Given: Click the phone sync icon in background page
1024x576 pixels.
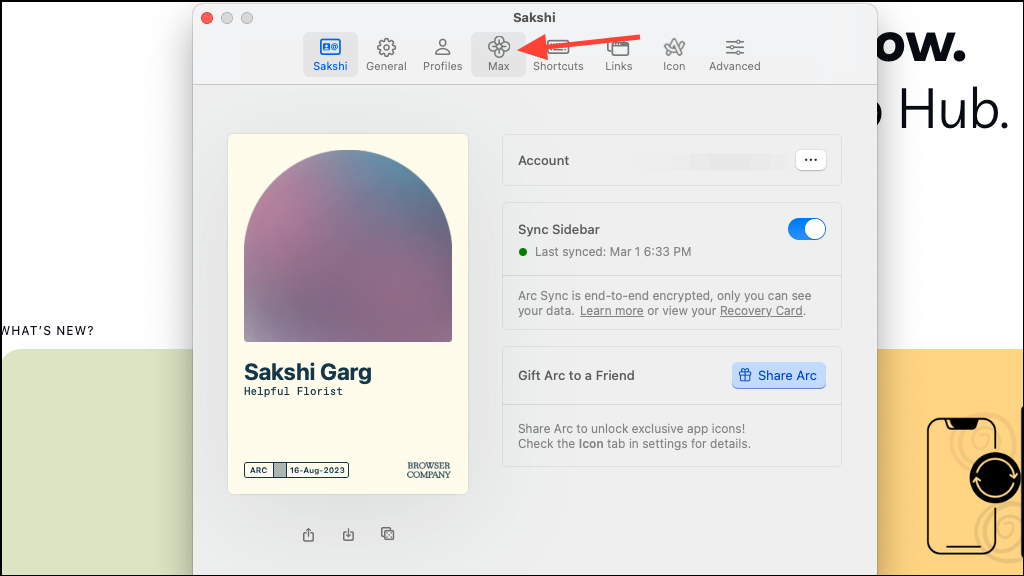Looking at the screenshot, I should point(995,478).
